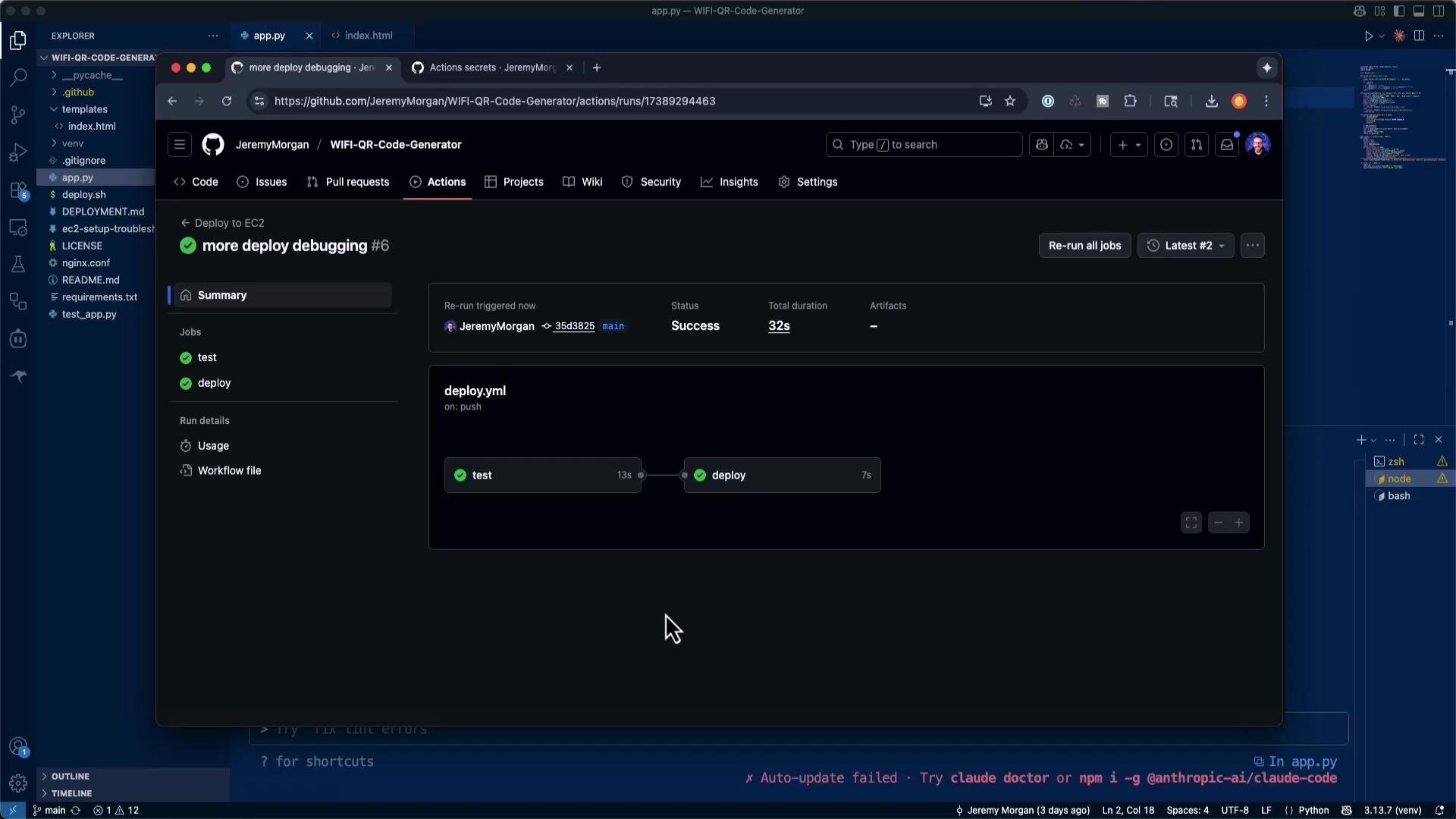Switch to index.html editor tab
1456x819 pixels.
[x=368, y=36]
